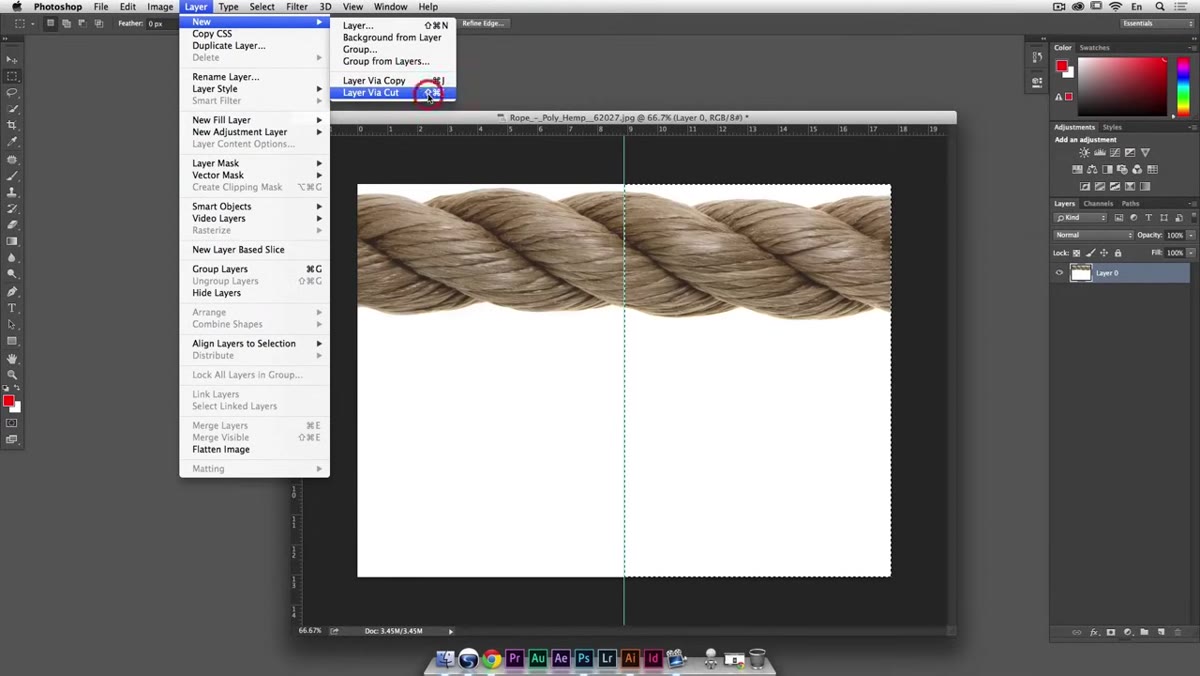This screenshot has width=1200, height=676.
Task: Open After Effects from the dock
Action: (x=561, y=658)
